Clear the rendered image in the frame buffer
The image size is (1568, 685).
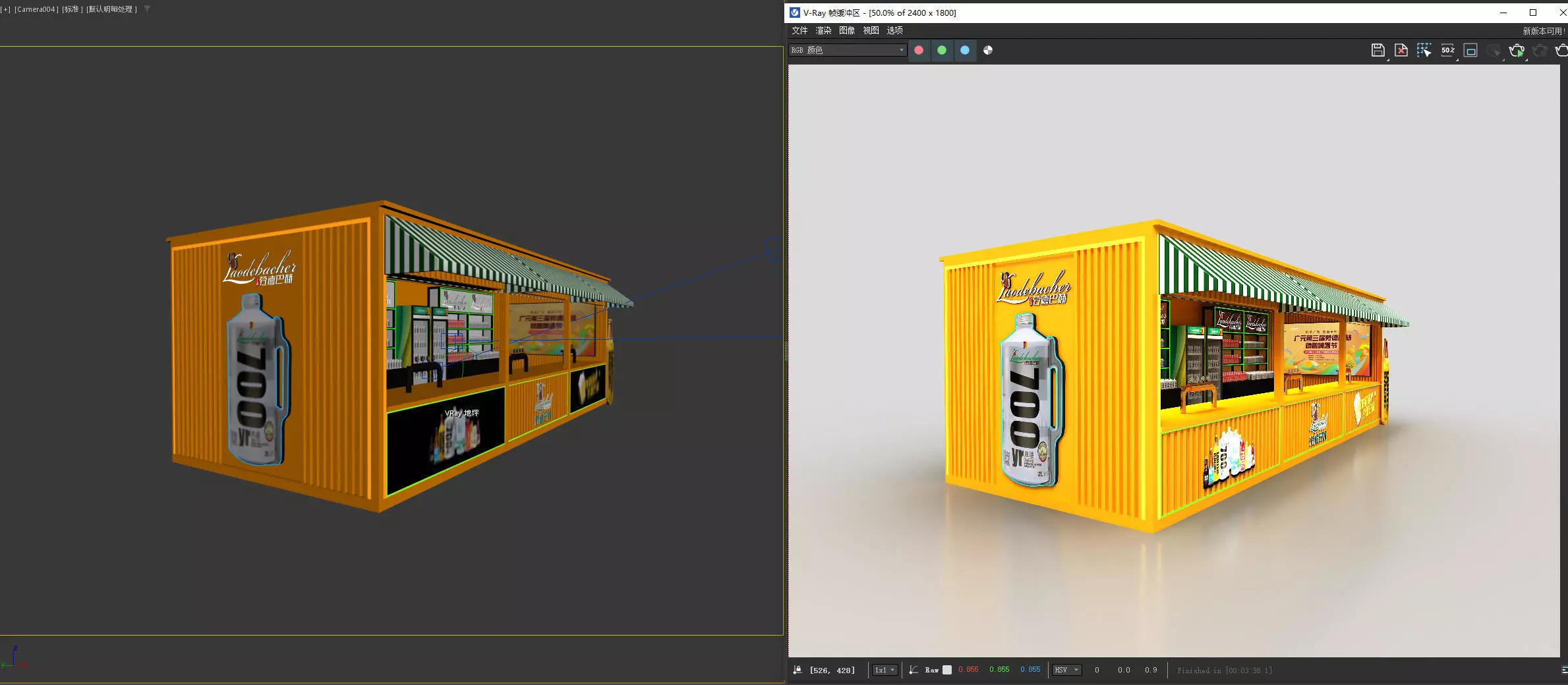coord(1401,50)
